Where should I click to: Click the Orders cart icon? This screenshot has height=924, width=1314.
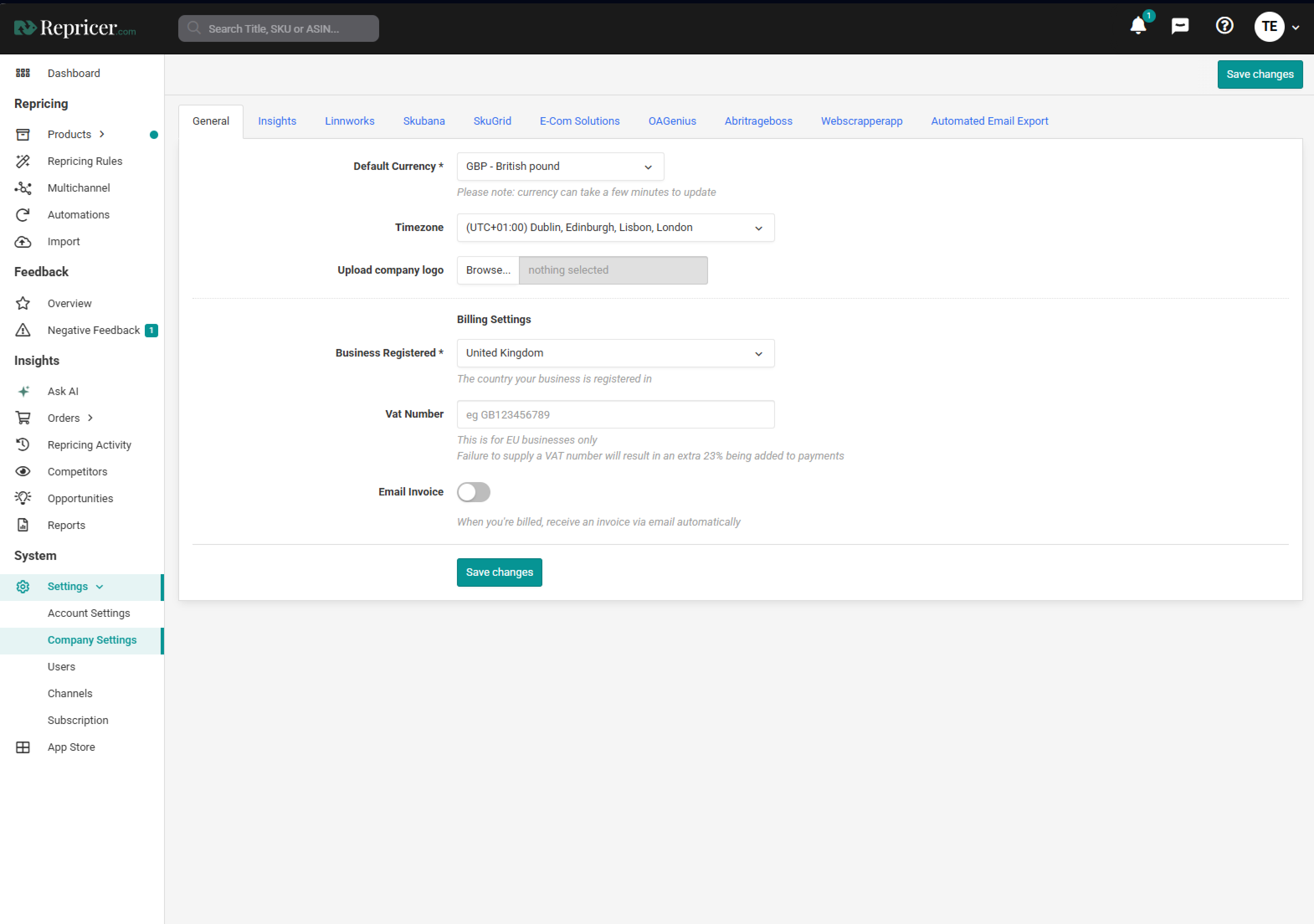[23, 418]
